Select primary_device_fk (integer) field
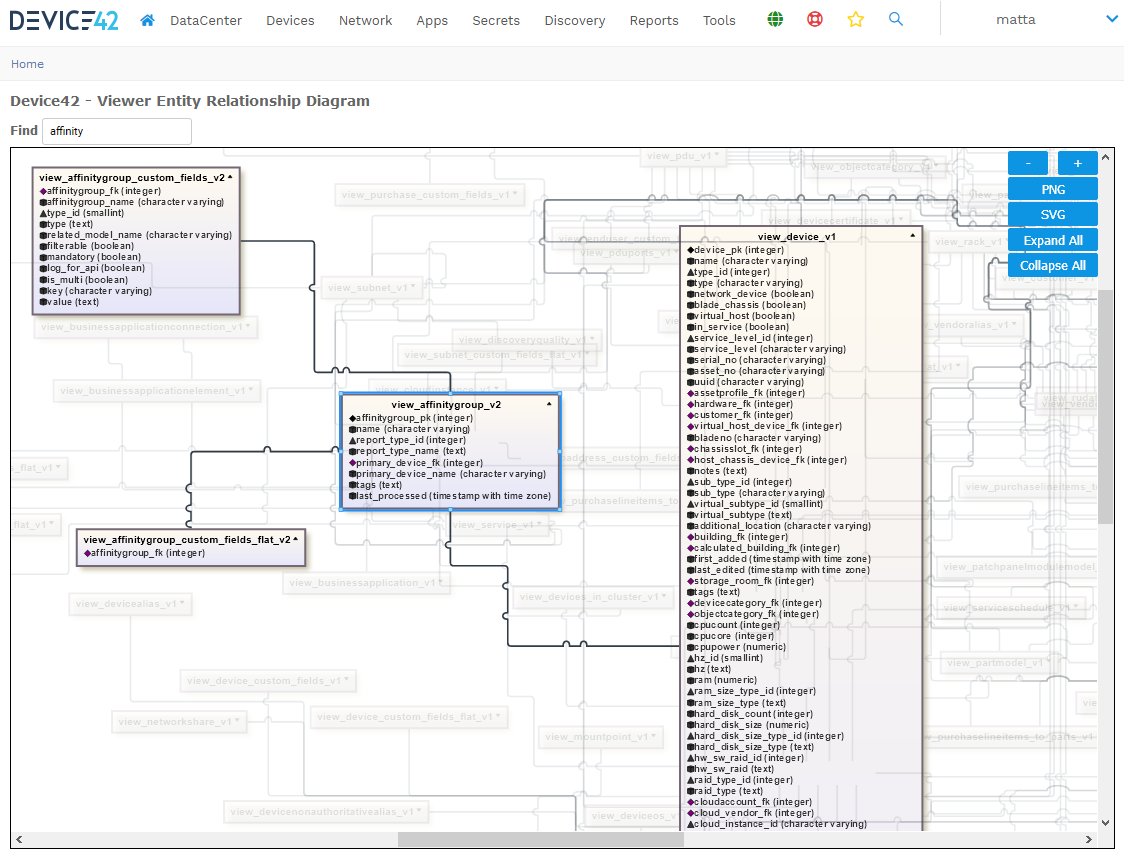Image resolution: width=1124 pixels, height=859 pixels. pyautogui.click(x=416, y=462)
